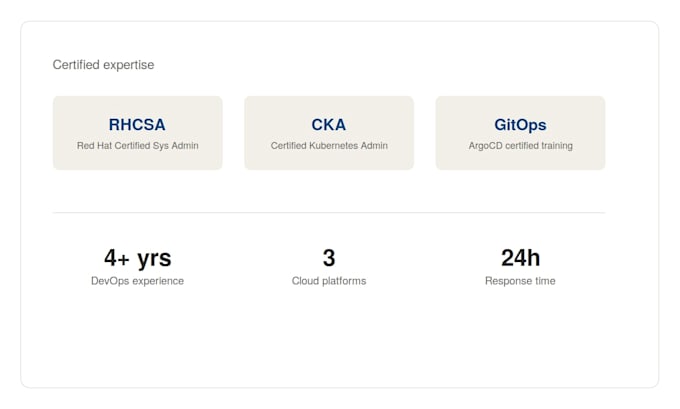This screenshot has width=680, height=409.
Task: Click the RHCSA heading text
Action: pos(137,125)
